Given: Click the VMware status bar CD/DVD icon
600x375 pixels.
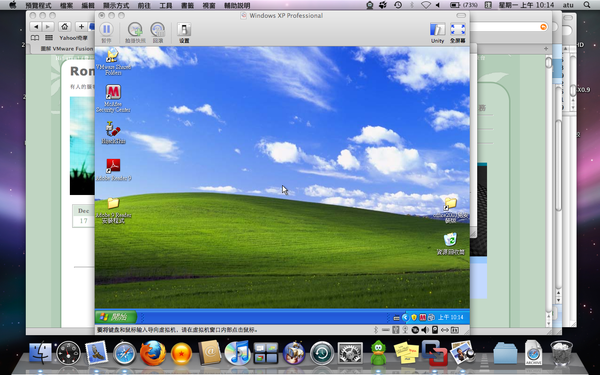Looking at the screenshot, I should [415, 329].
